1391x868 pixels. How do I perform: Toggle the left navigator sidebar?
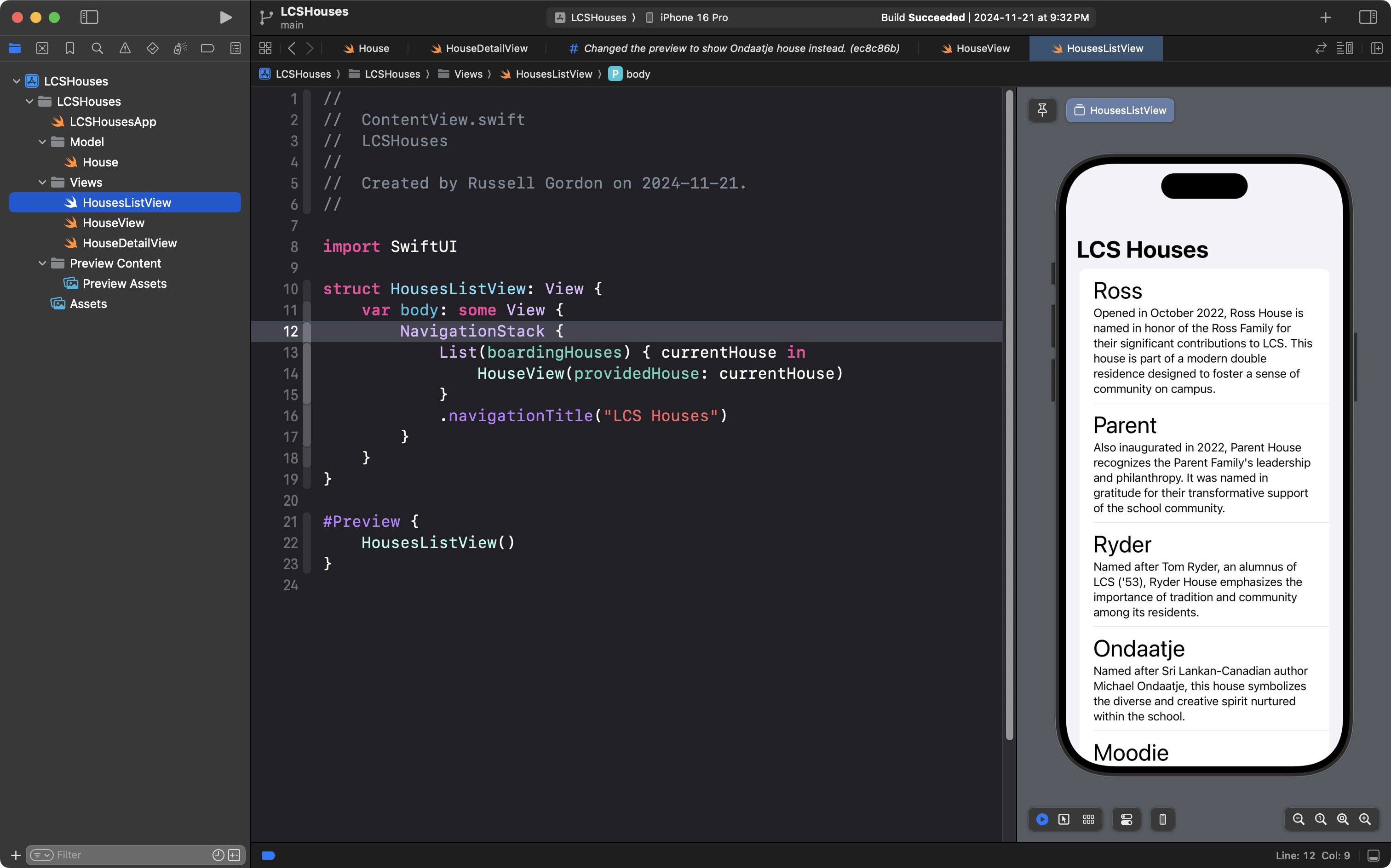click(x=89, y=17)
